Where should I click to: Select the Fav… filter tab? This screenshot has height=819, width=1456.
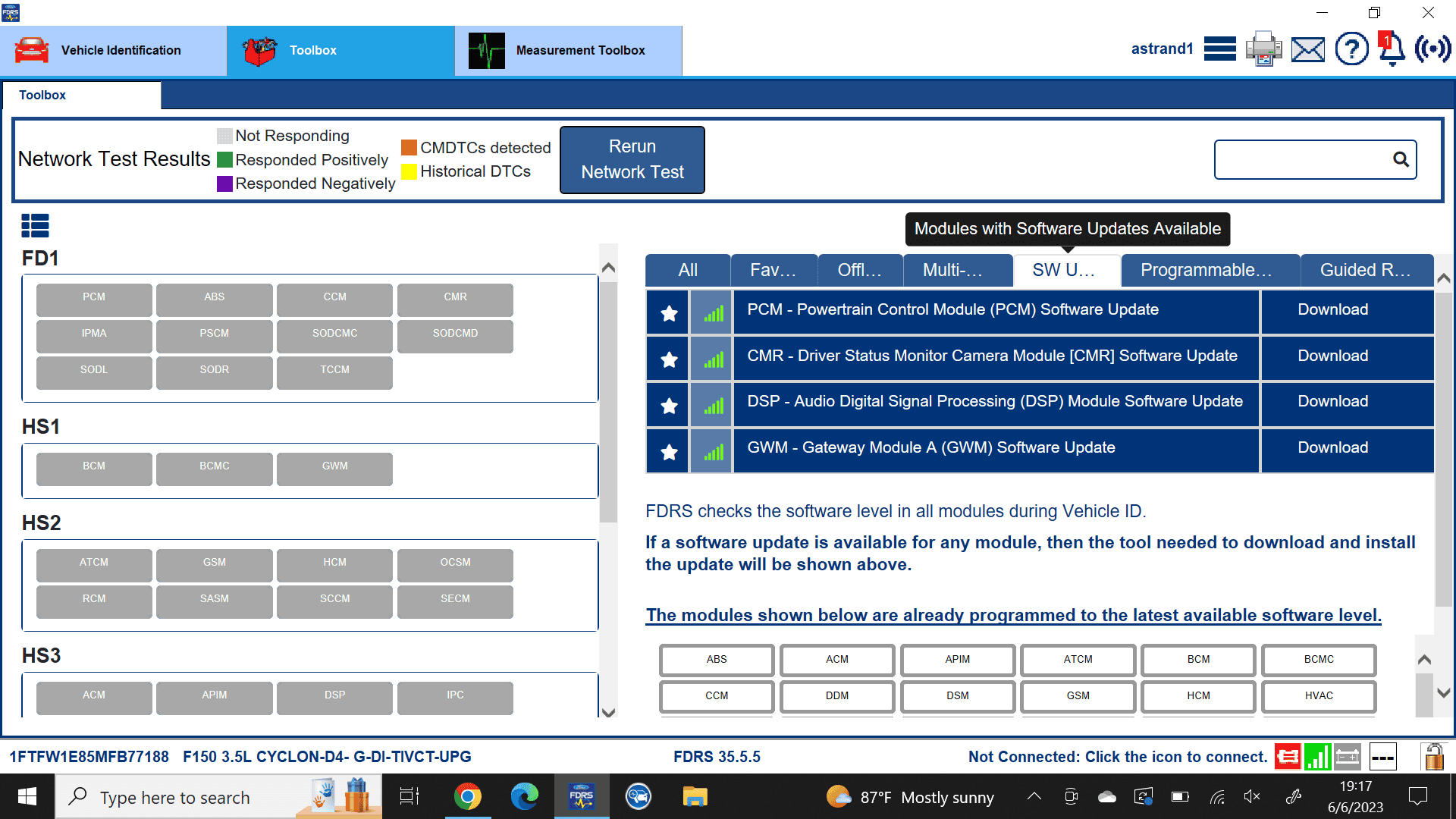[773, 270]
